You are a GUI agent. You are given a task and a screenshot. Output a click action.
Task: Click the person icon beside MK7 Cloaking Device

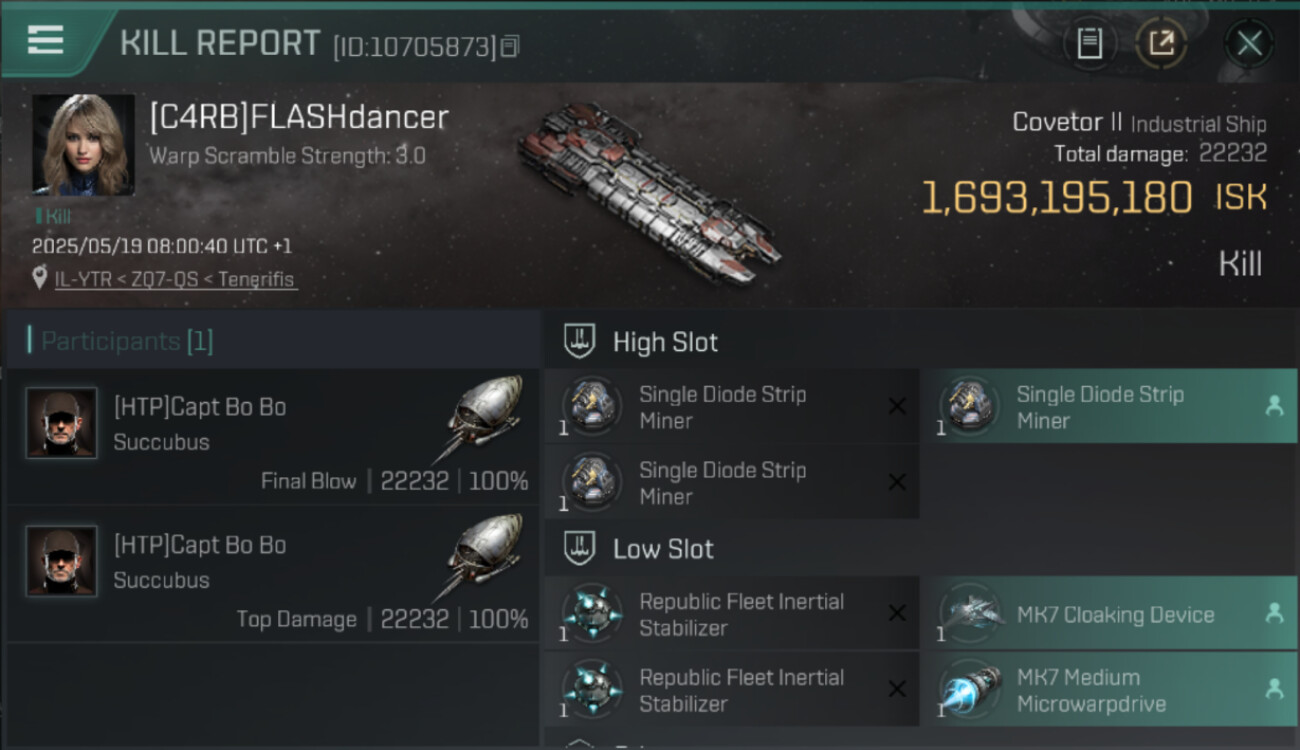(x=1274, y=614)
